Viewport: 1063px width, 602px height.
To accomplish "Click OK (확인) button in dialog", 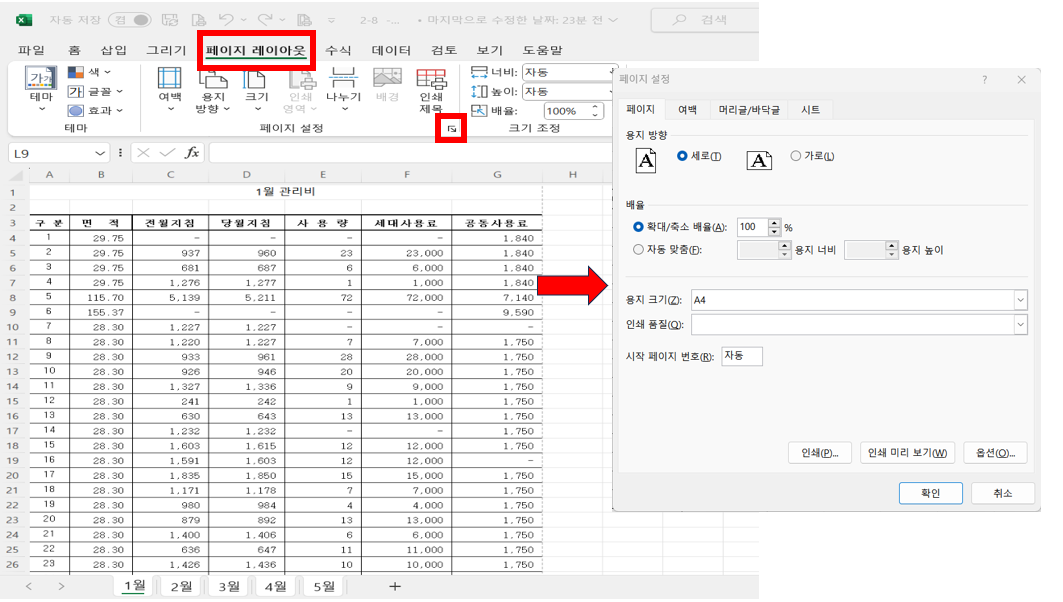I will click(x=931, y=493).
